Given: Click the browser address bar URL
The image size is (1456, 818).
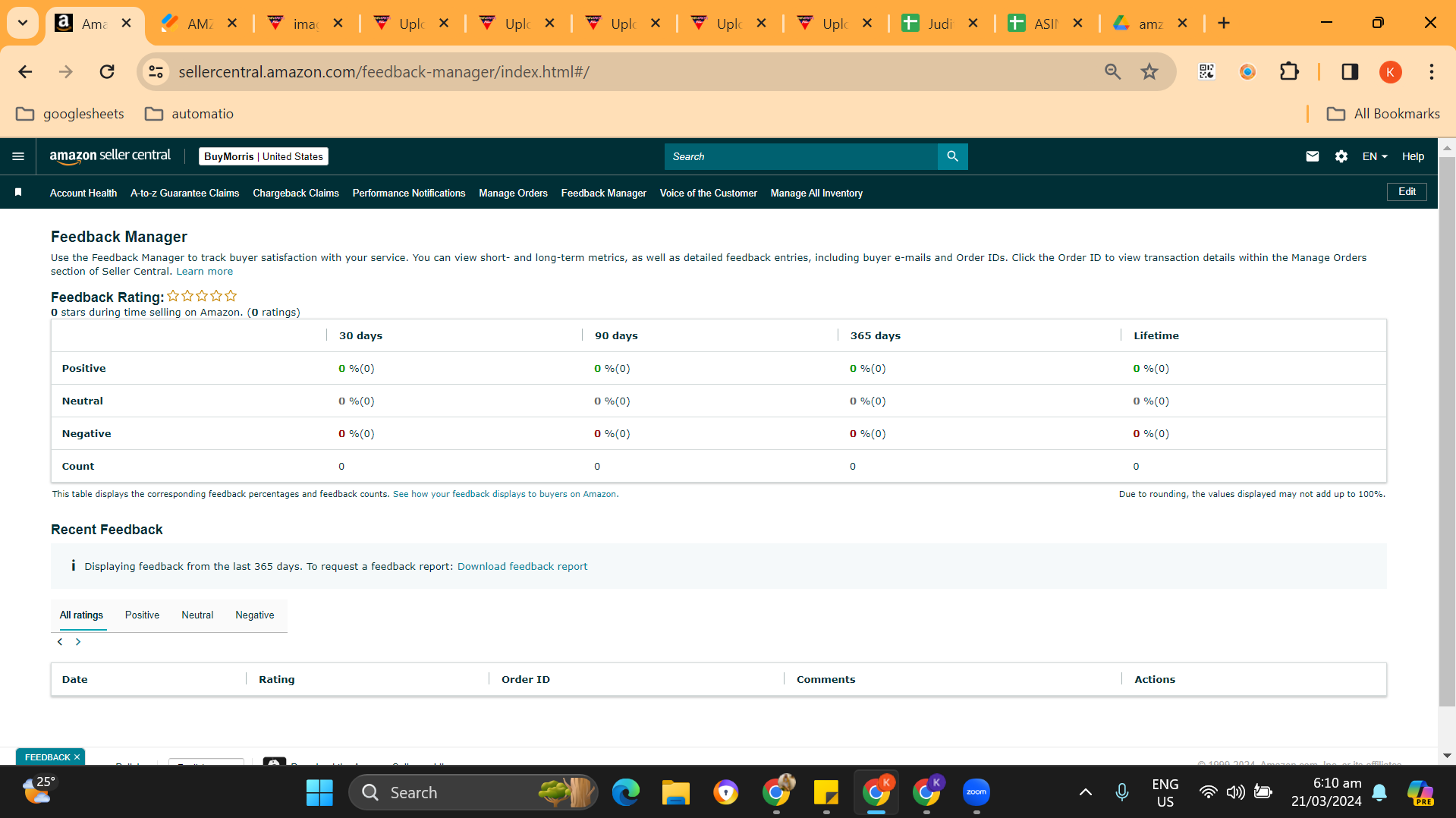Looking at the screenshot, I should tap(384, 72).
